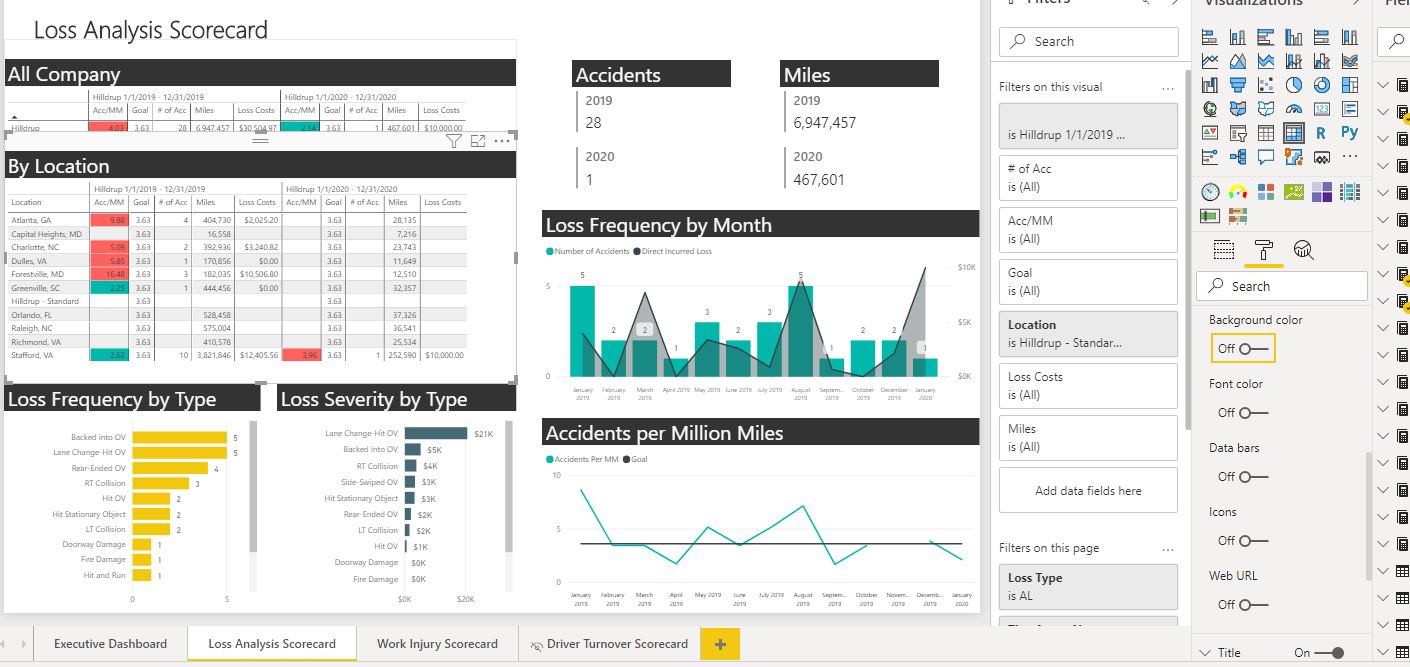This screenshot has height=667, width=1410.
Task: Click the 'Backed into OV' yellow bar
Action: [x=180, y=438]
